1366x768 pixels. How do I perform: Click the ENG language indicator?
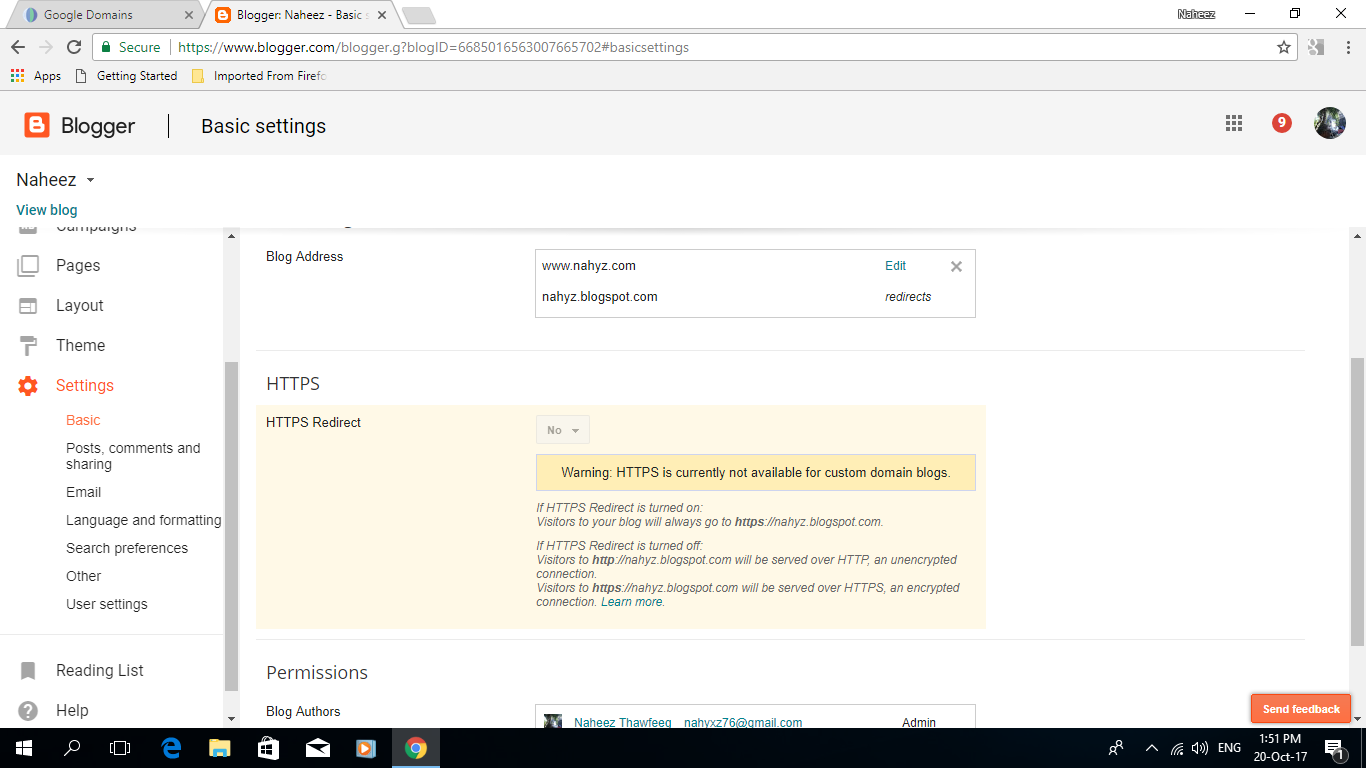pos(1229,748)
